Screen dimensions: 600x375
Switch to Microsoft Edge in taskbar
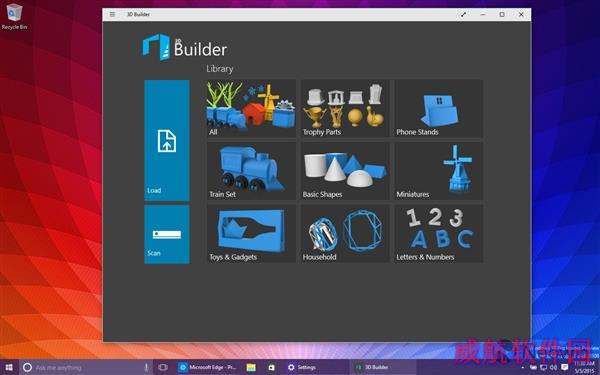[207, 368]
